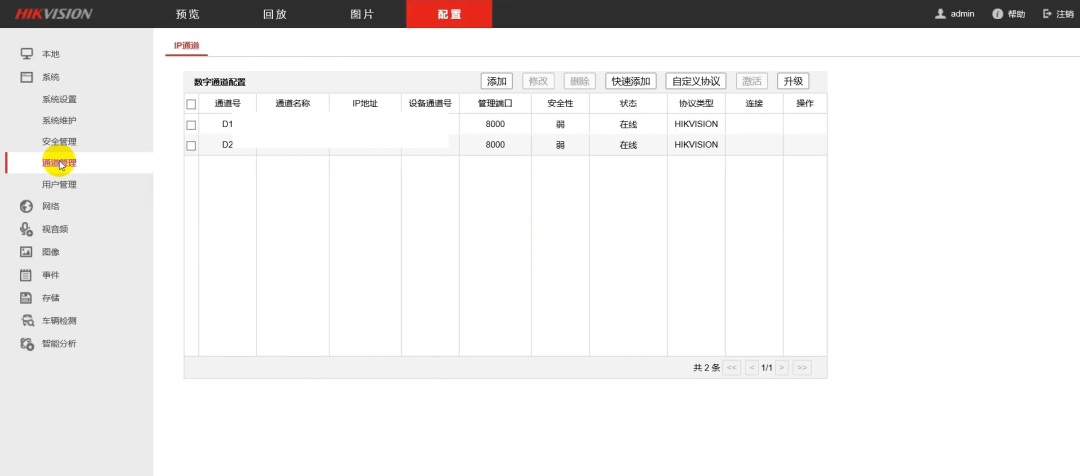Tick the checkbox for channel D2
Viewport: 1080px width, 476px height.
(x=191, y=146)
